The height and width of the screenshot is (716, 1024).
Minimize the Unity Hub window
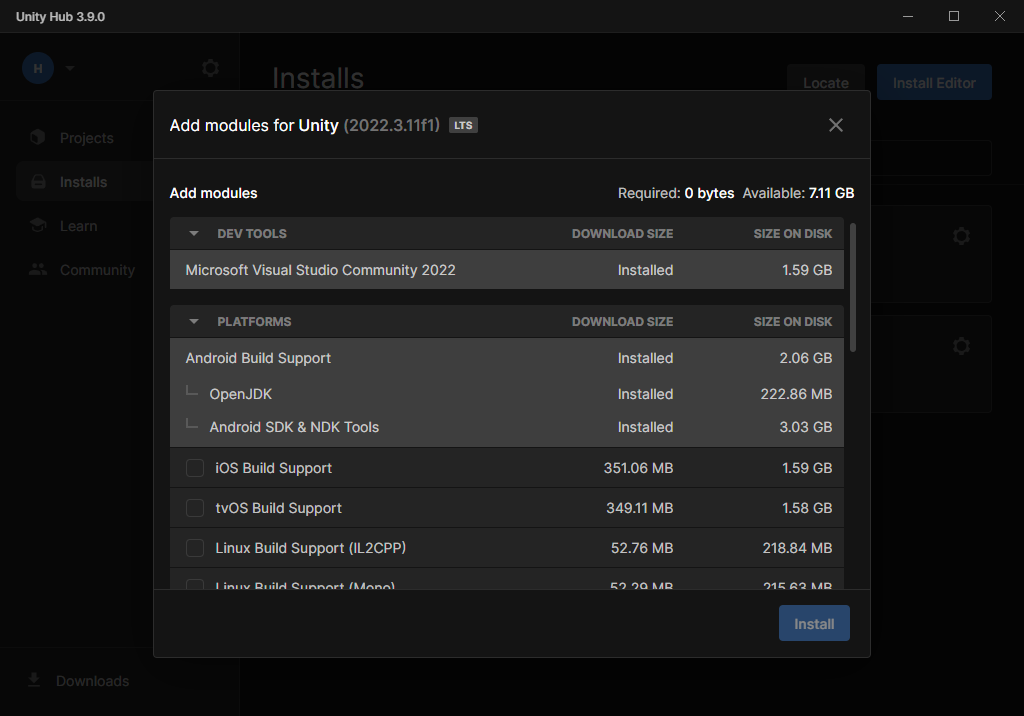[x=908, y=16]
